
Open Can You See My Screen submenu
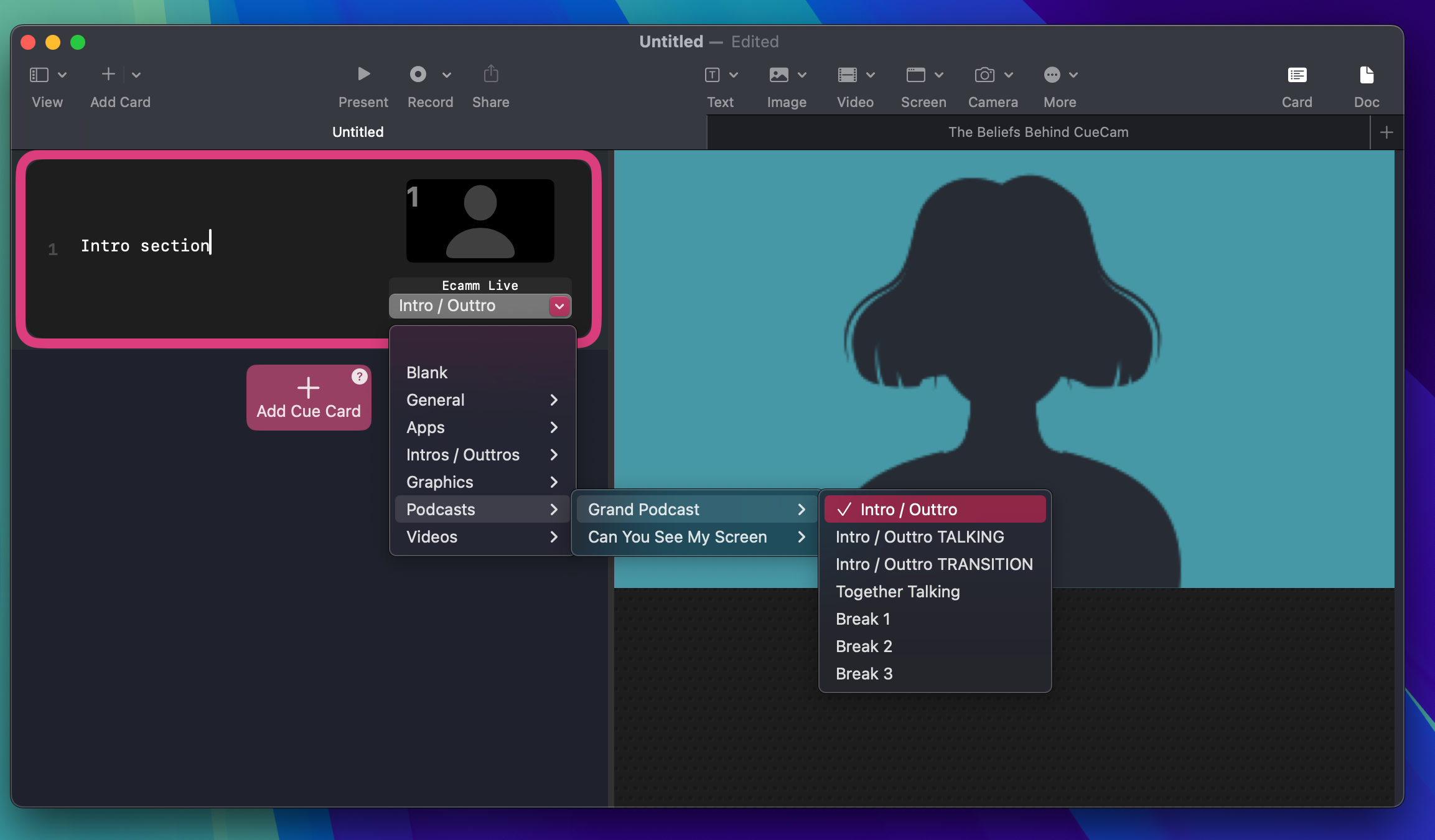tap(696, 537)
